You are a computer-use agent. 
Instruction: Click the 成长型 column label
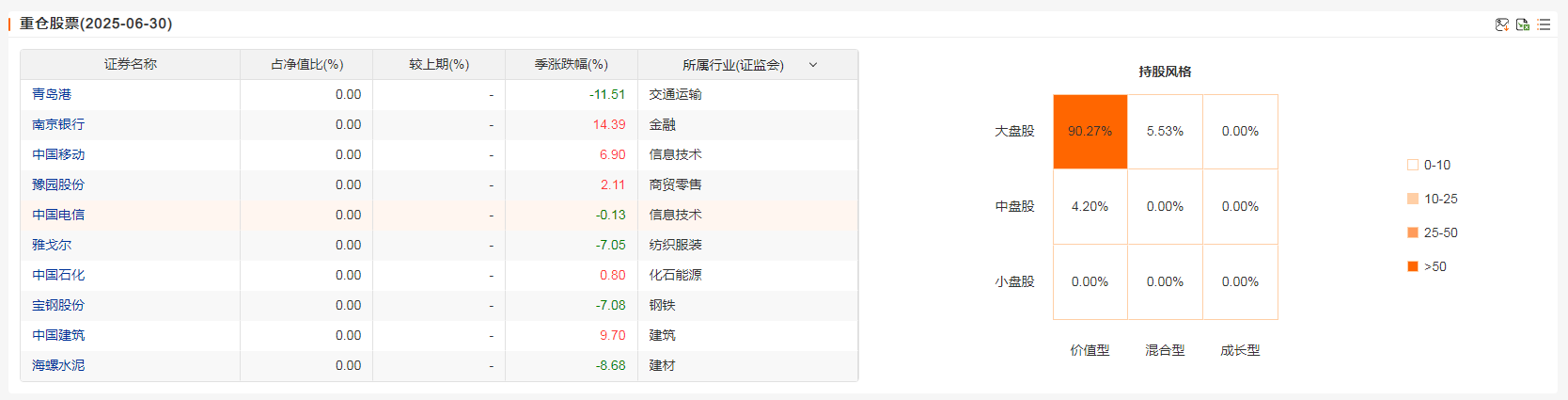(x=1240, y=350)
